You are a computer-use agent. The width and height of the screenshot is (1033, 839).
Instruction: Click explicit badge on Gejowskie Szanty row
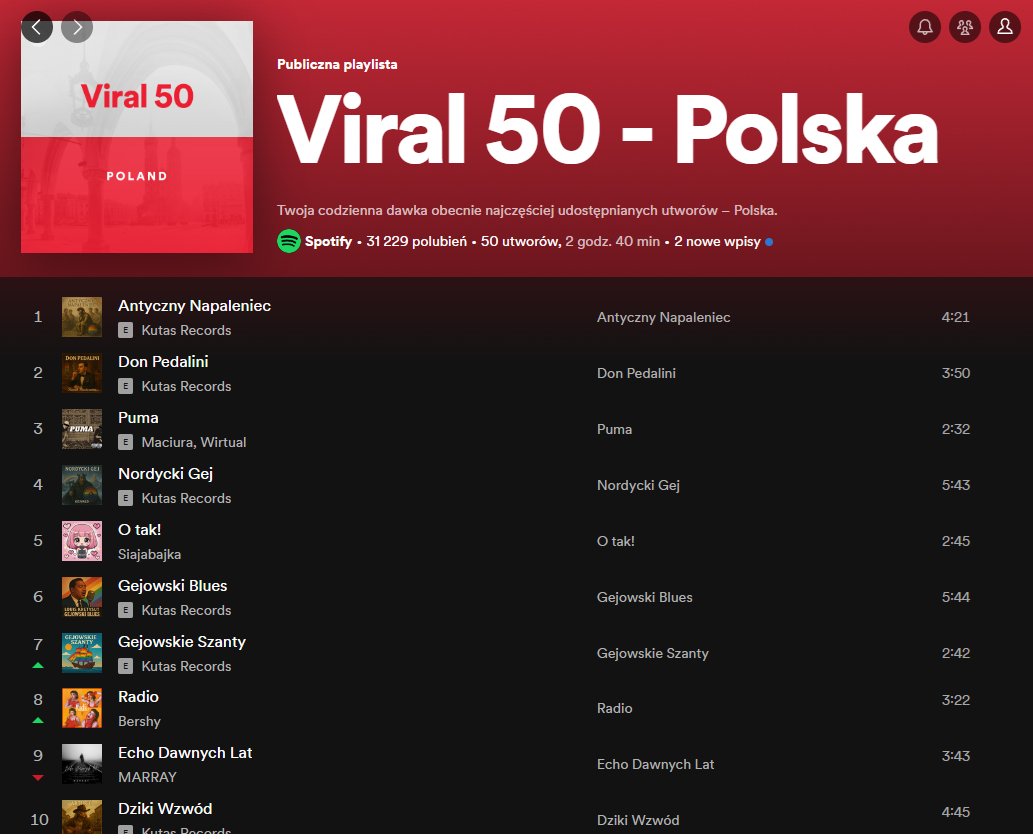coord(125,666)
